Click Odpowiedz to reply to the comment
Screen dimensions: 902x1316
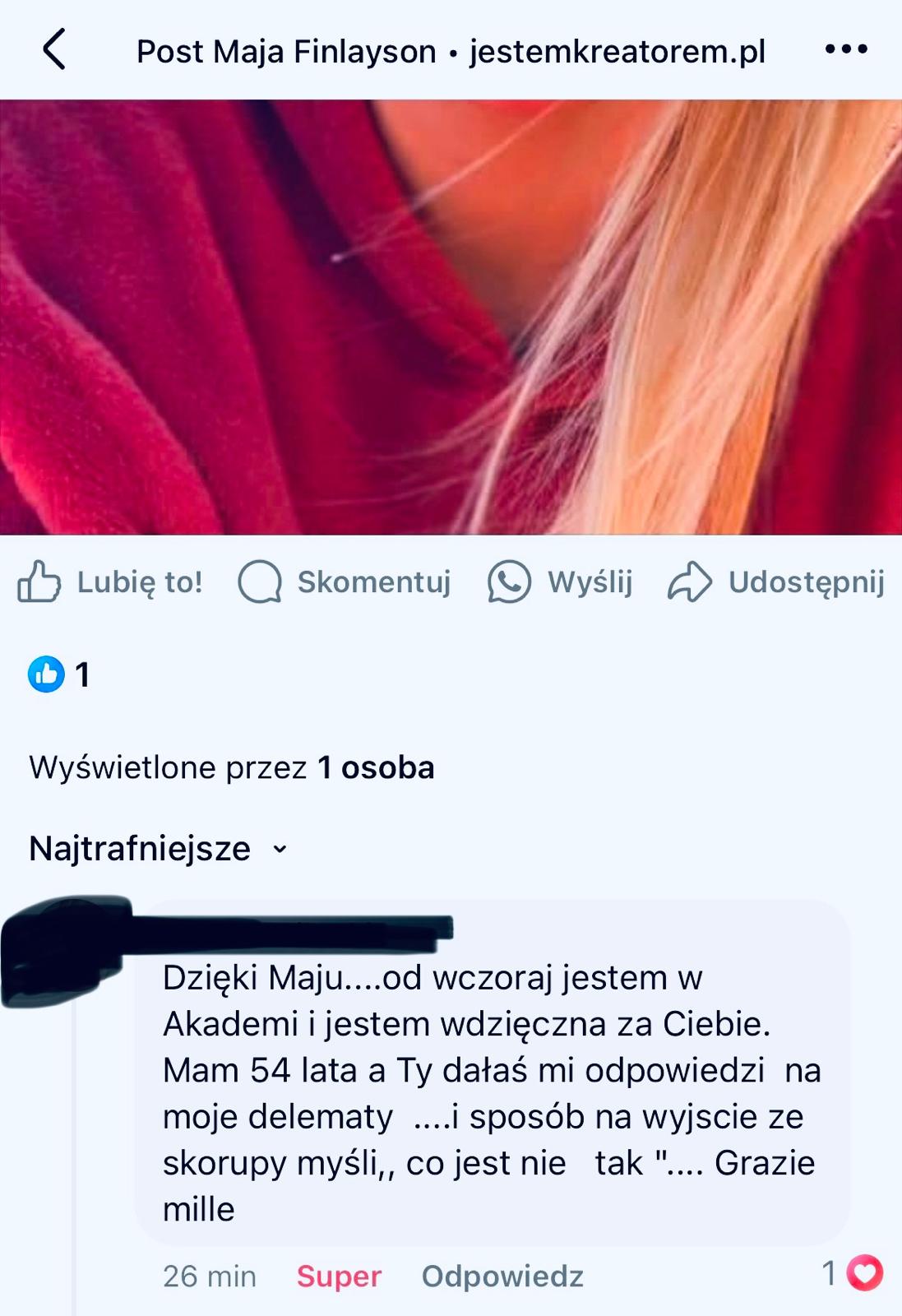pyautogui.click(x=502, y=1276)
